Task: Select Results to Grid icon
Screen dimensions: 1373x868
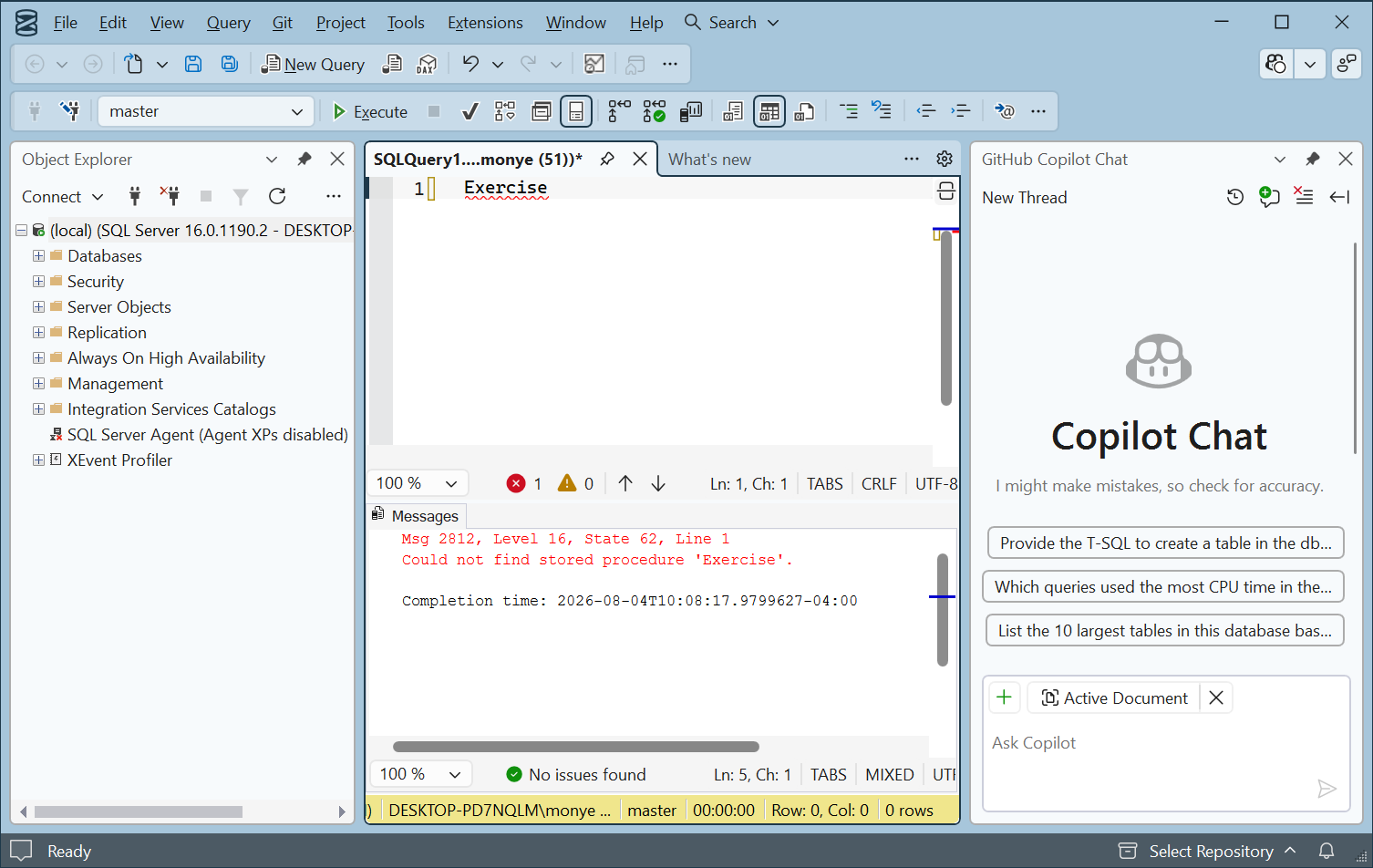Action: [769, 111]
